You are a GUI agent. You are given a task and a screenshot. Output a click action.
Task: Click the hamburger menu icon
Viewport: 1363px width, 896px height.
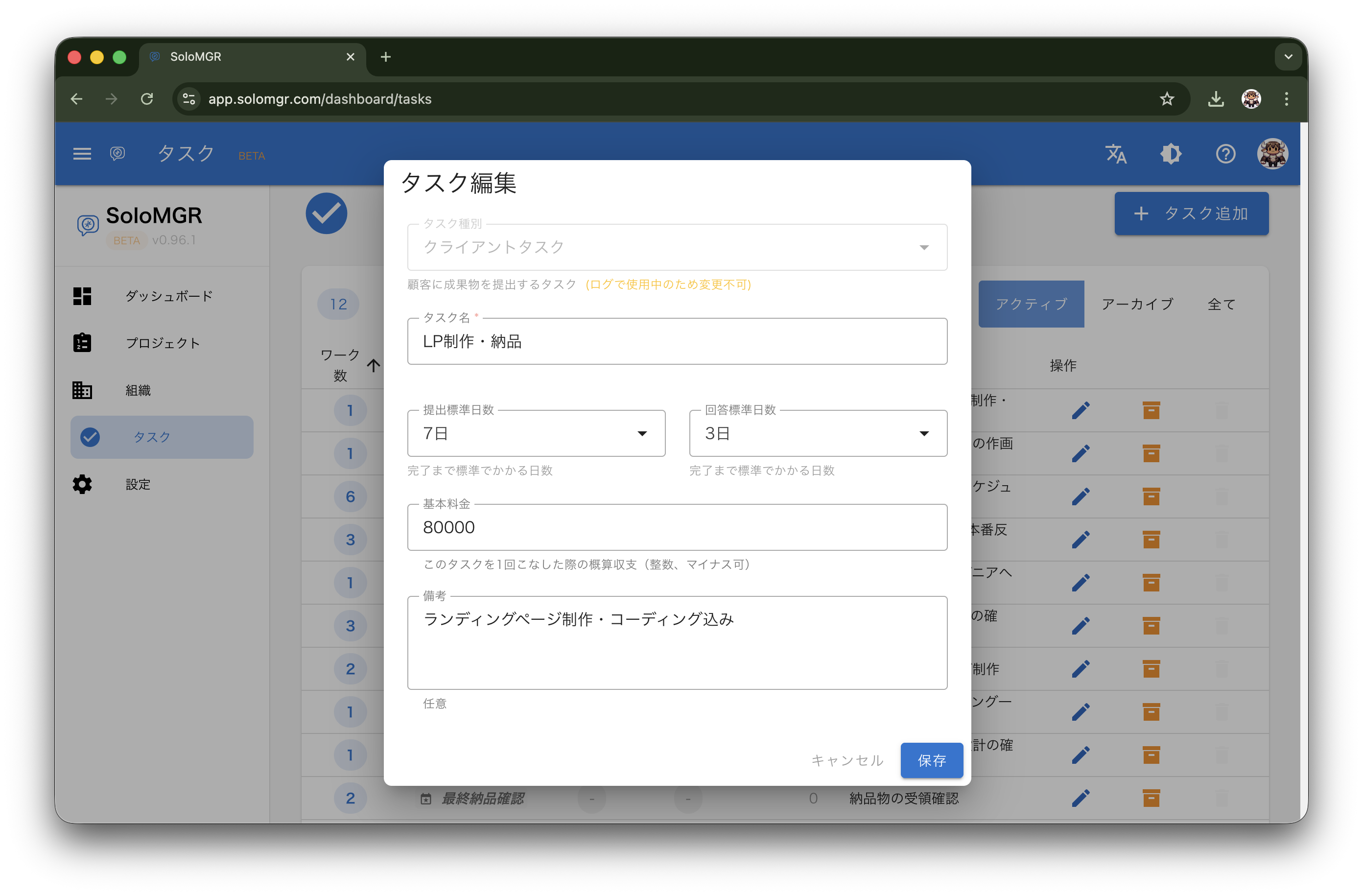82,154
